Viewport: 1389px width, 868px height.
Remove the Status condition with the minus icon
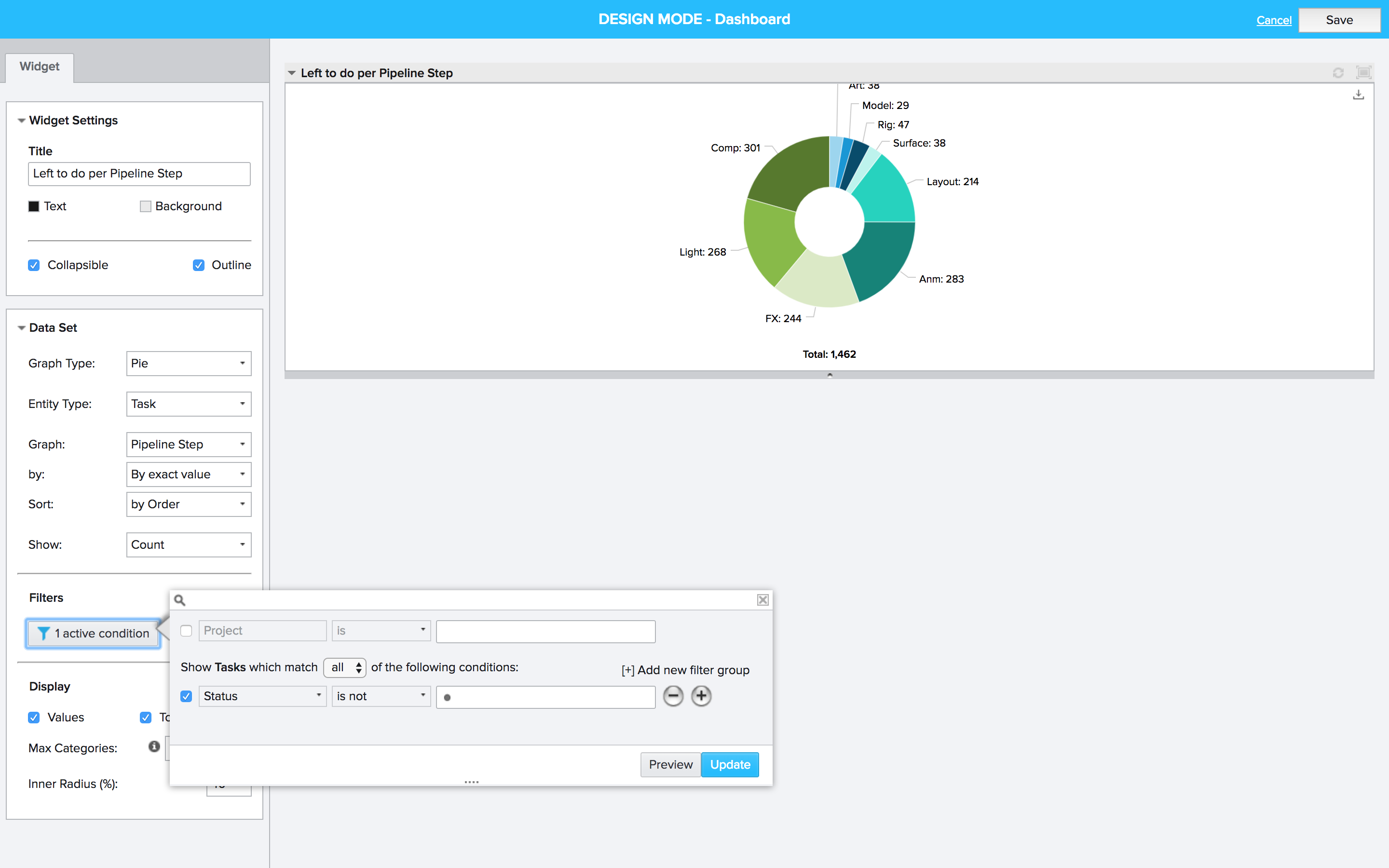(x=673, y=696)
